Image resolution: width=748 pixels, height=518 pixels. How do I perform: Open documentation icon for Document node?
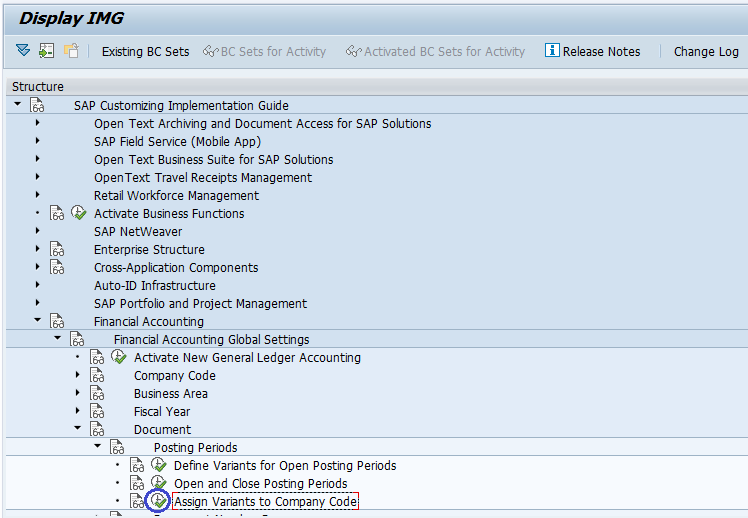(x=97, y=429)
